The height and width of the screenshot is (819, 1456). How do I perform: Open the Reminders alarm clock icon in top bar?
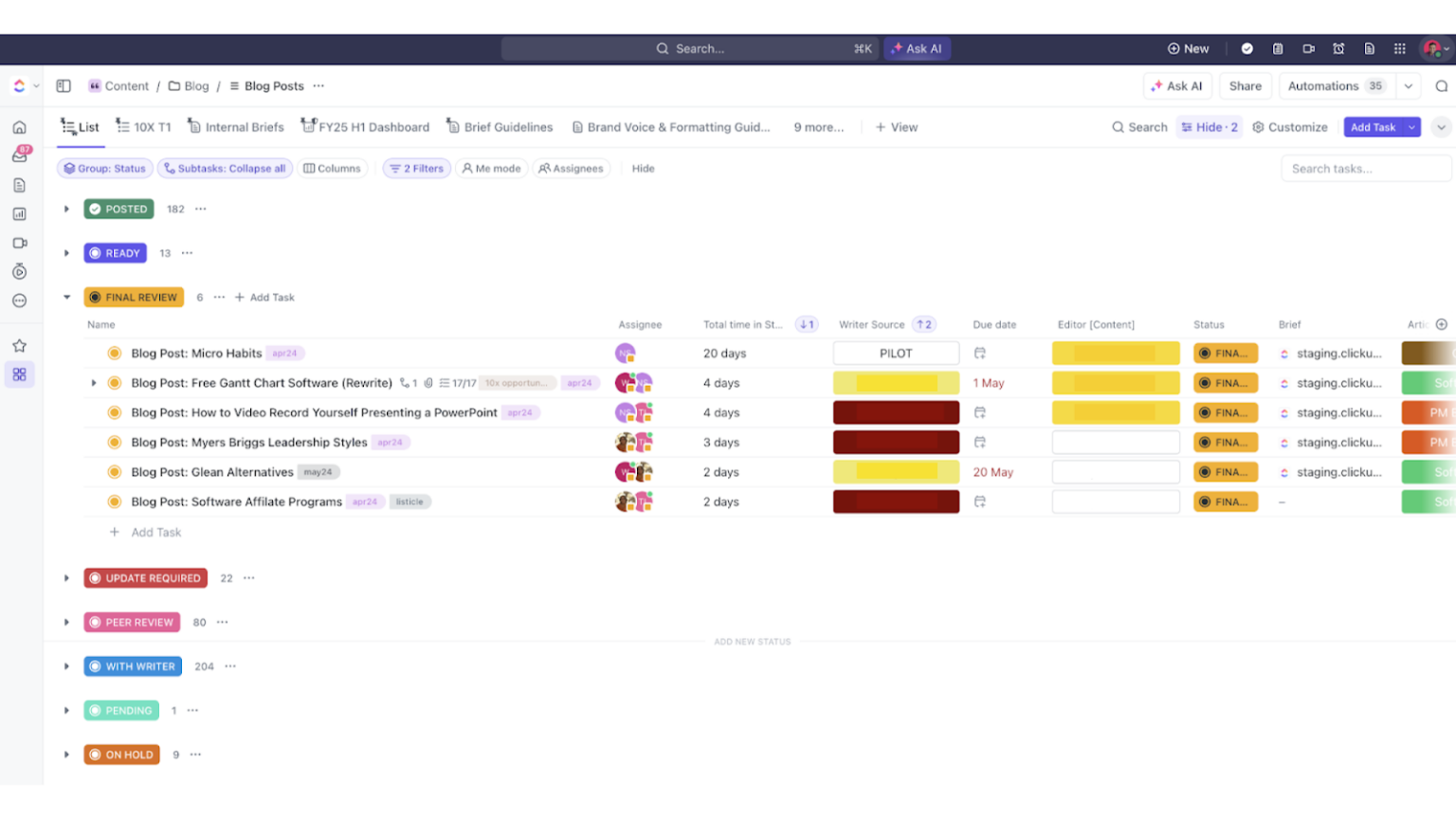pos(1338,47)
